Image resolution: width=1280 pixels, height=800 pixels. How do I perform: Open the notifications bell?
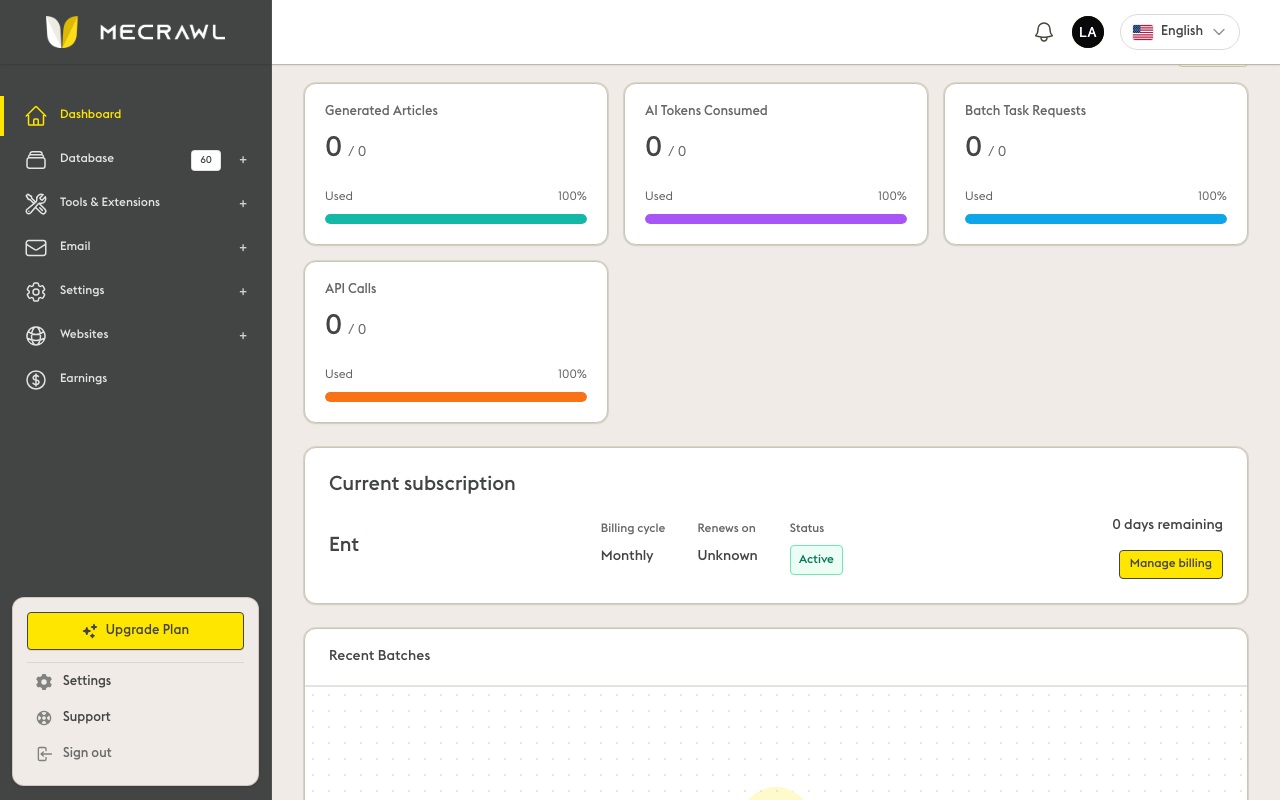(x=1044, y=32)
